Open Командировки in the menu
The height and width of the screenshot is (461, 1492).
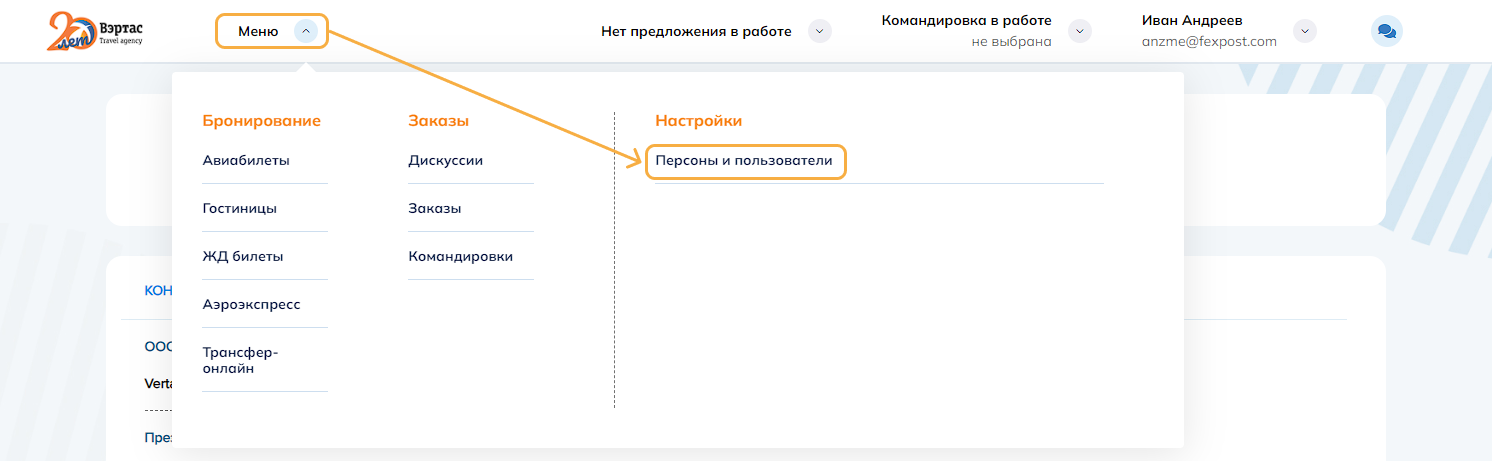[x=460, y=256]
